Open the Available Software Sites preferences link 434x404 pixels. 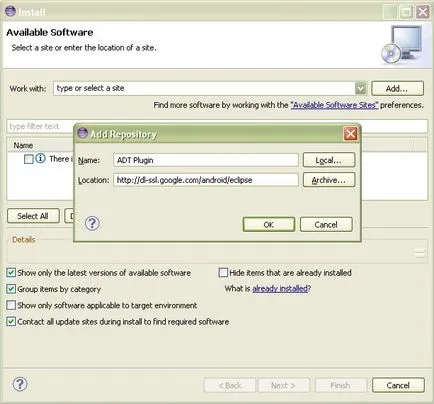click(334, 105)
